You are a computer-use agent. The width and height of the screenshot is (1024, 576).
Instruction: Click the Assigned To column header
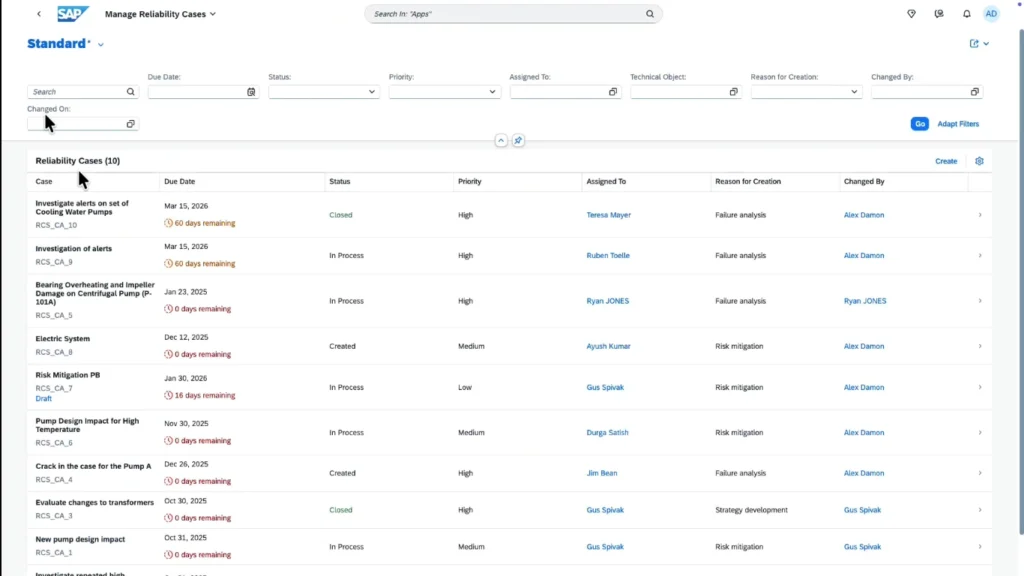click(606, 182)
